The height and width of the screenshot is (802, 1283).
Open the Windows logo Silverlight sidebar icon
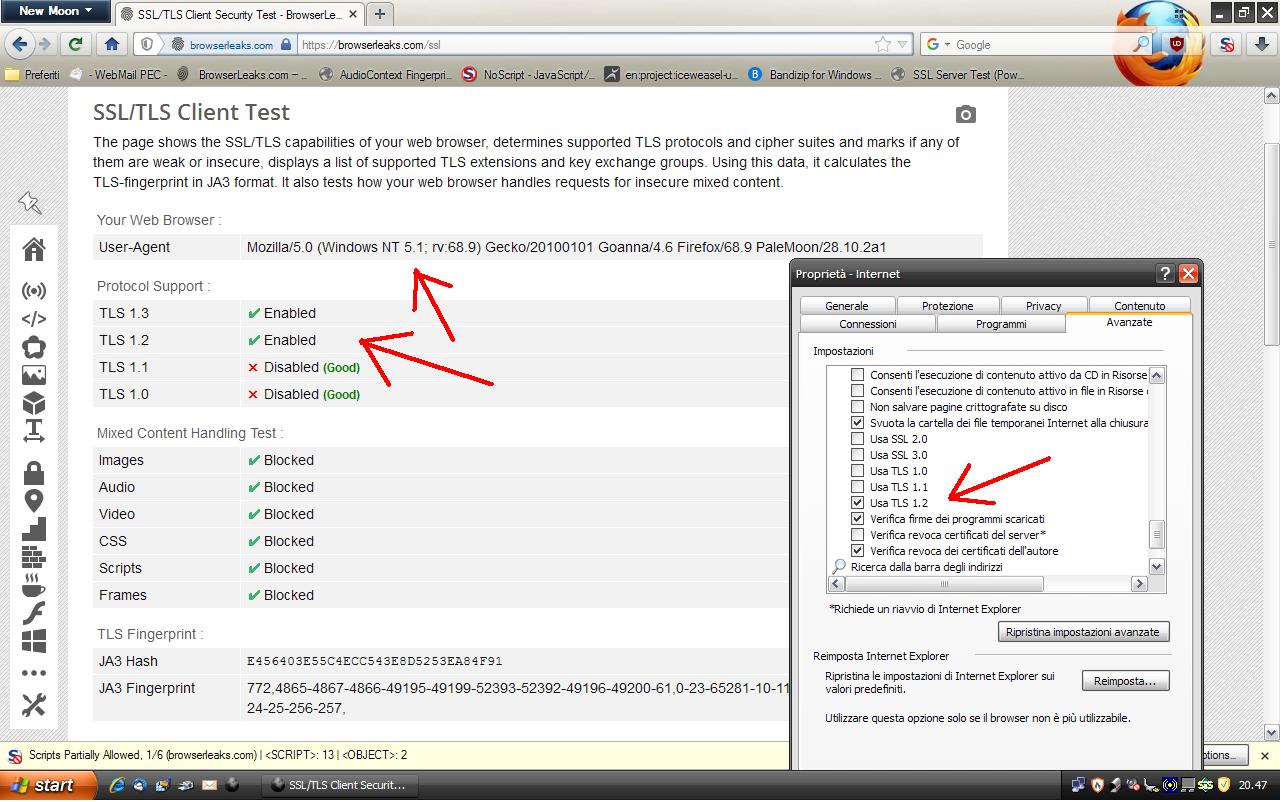pos(34,640)
